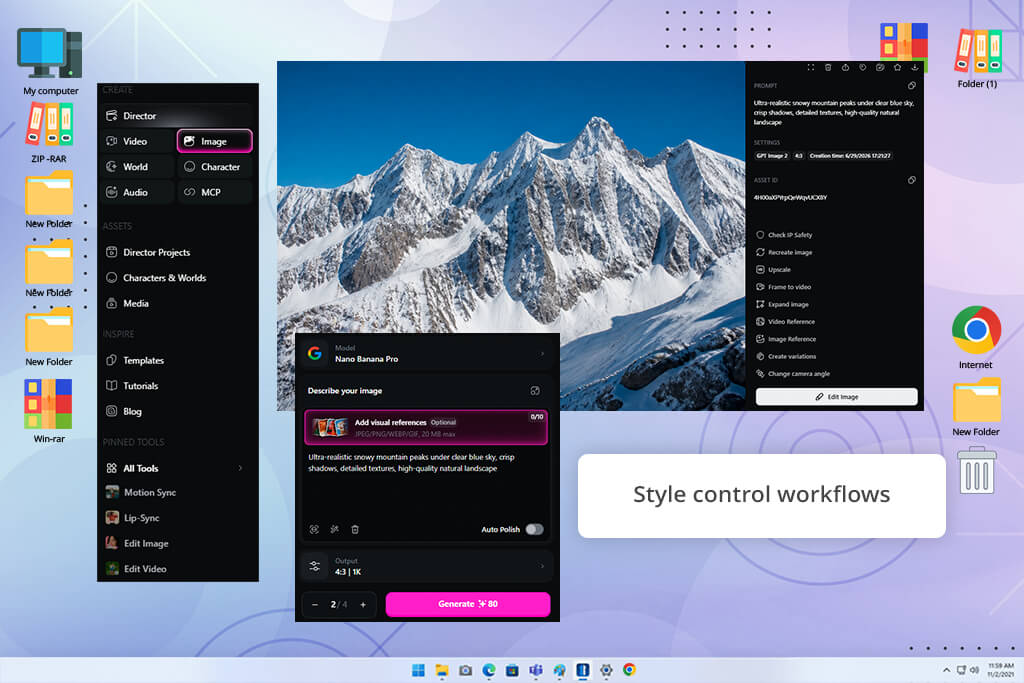Open the Character creation mode
1024x683 pixels.
(x=215, y=167)
